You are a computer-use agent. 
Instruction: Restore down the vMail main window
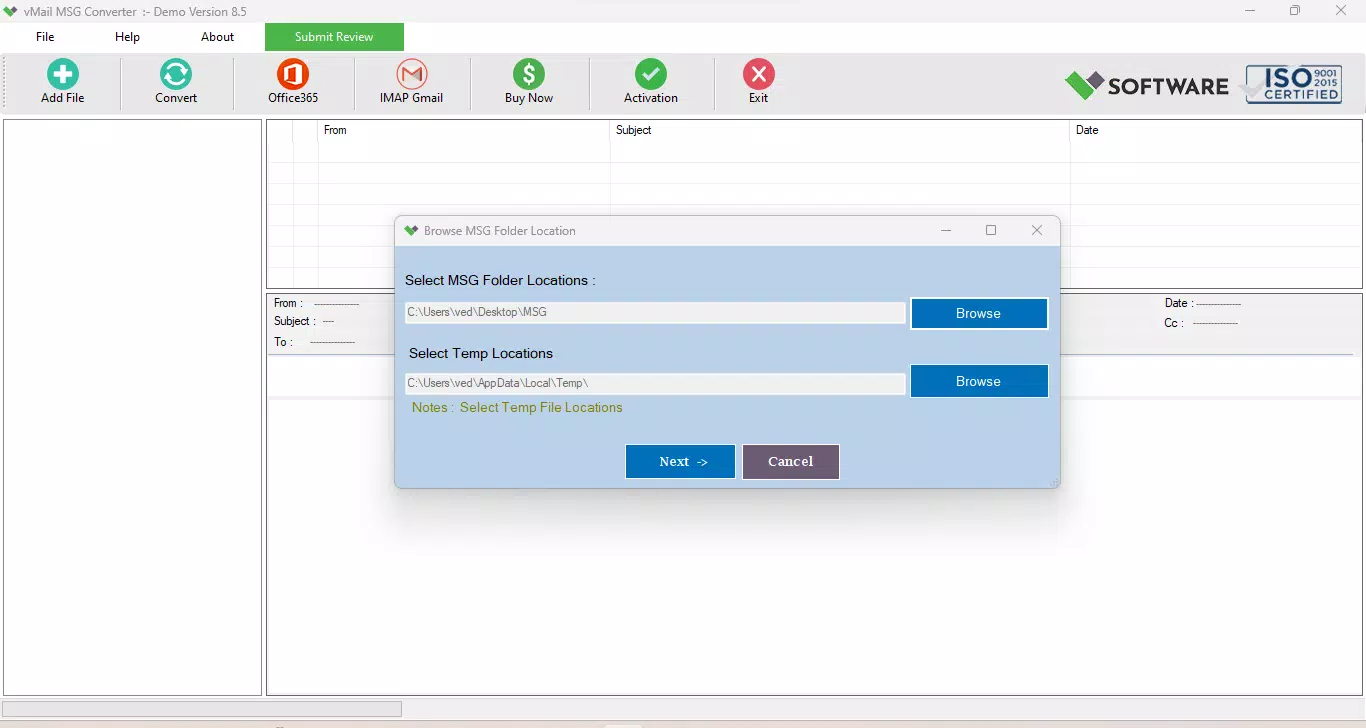(x=1295, y=11)
